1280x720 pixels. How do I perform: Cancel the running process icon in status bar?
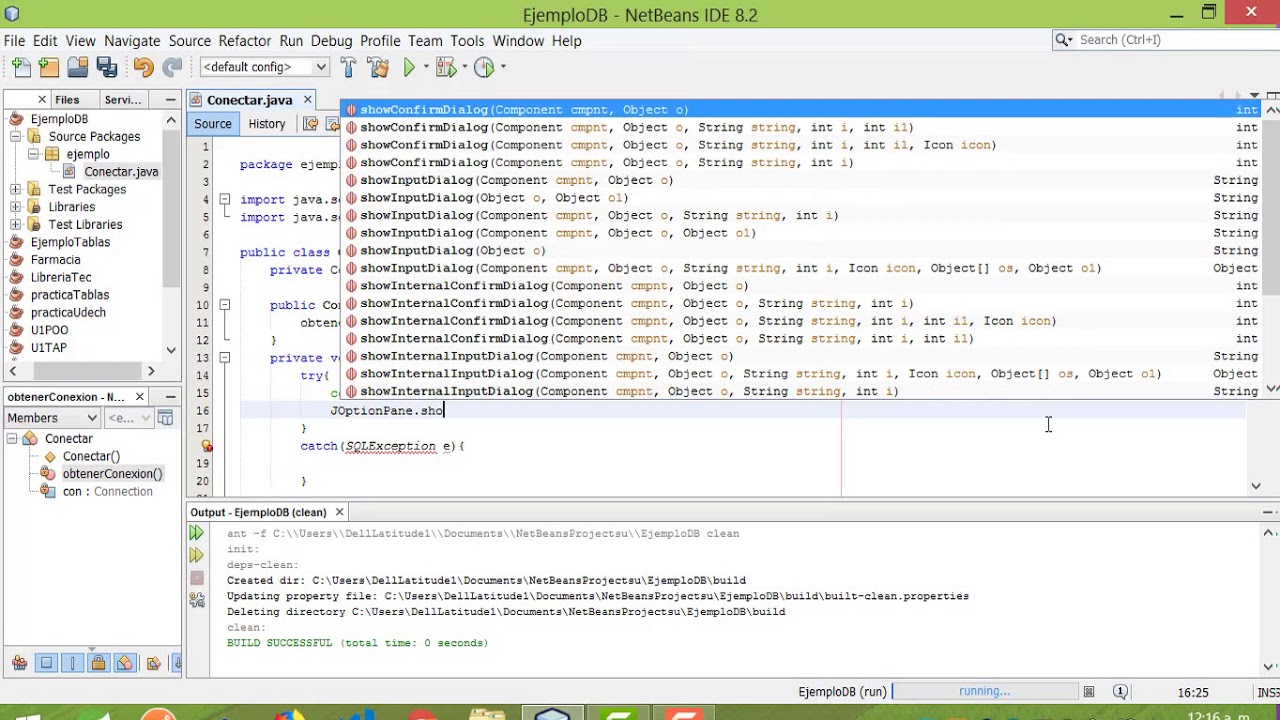tap(1089, 692)
